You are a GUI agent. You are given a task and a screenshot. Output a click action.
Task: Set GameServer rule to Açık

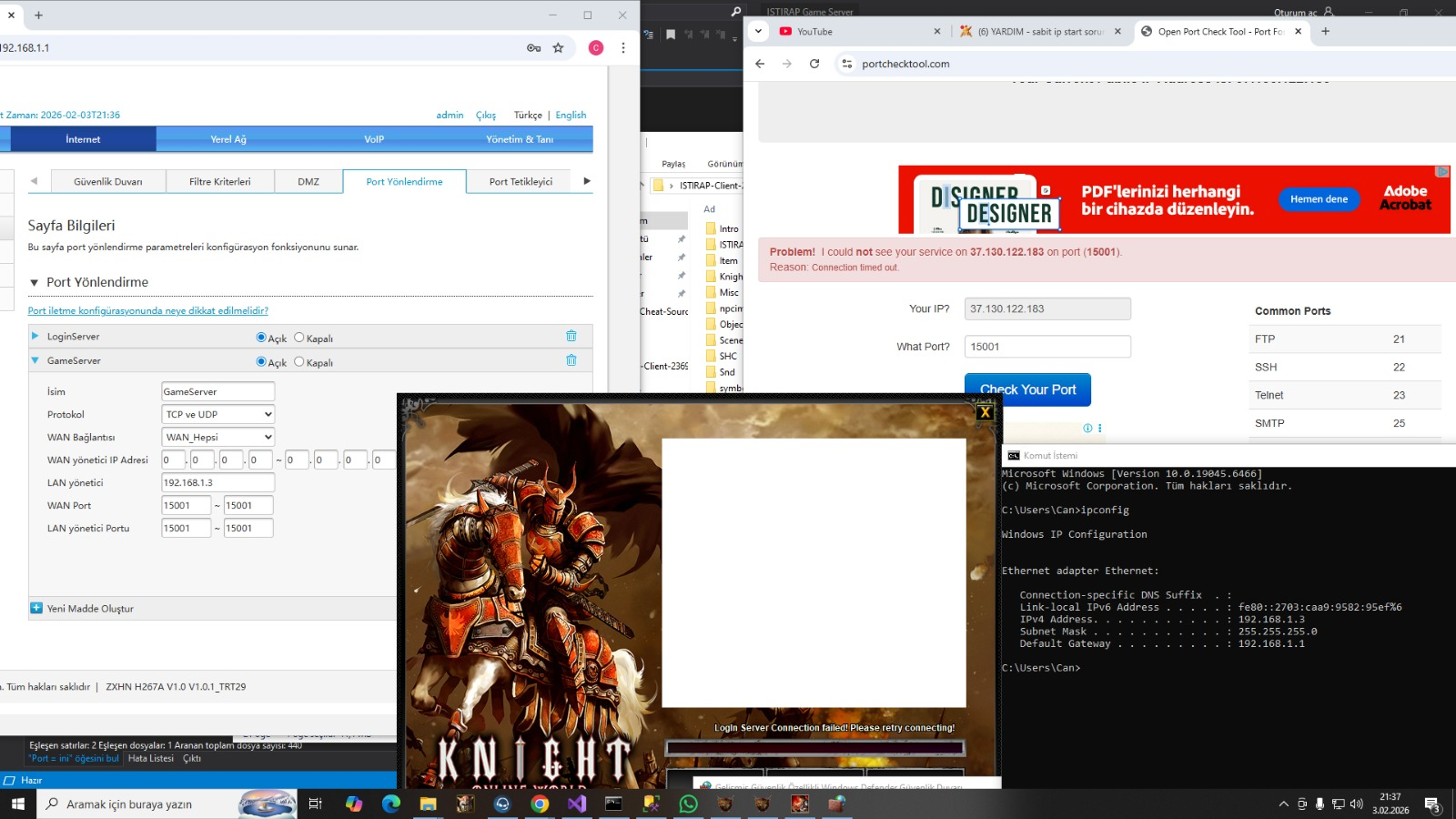point(261,361)
